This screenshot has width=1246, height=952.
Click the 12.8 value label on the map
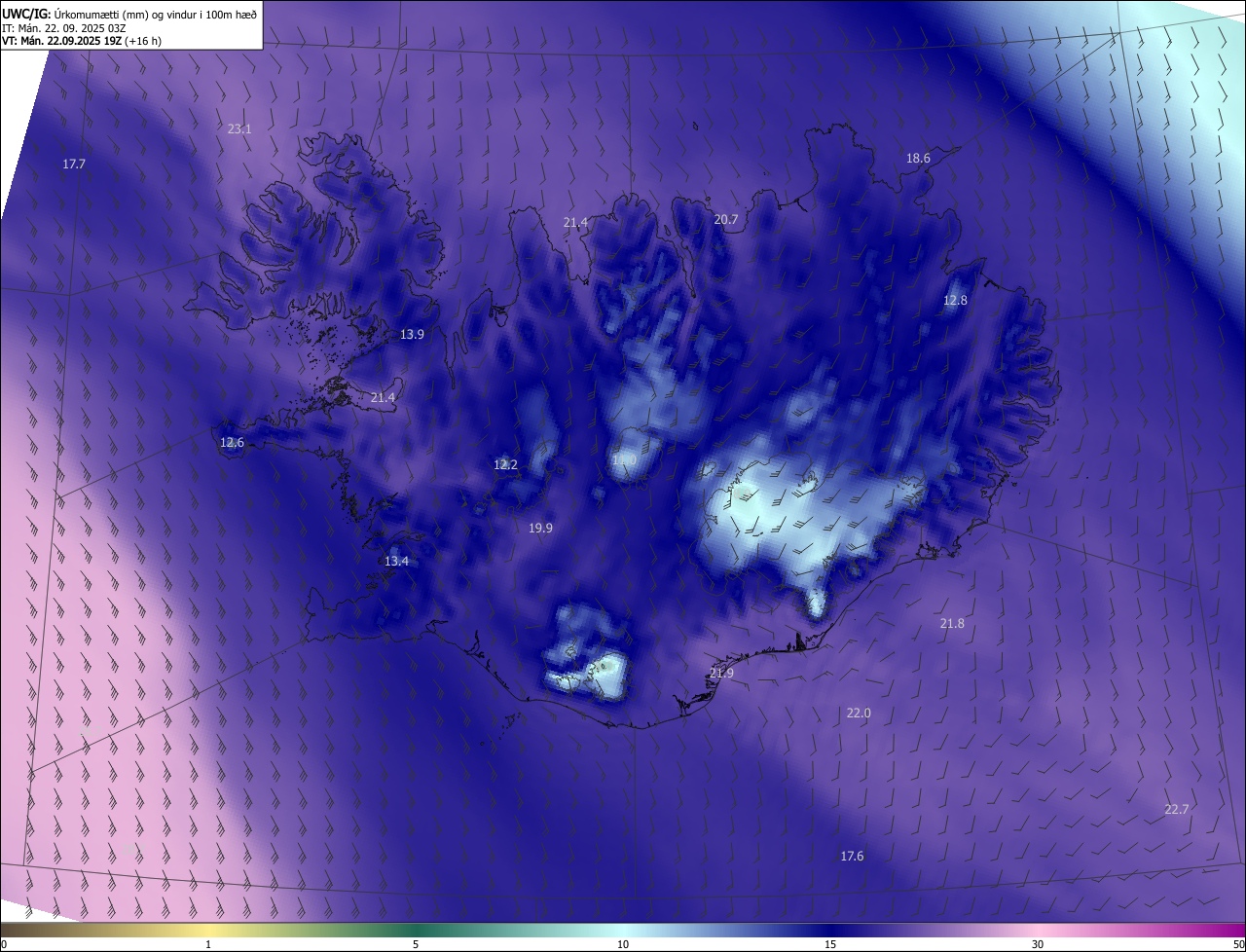click(955, 301)
